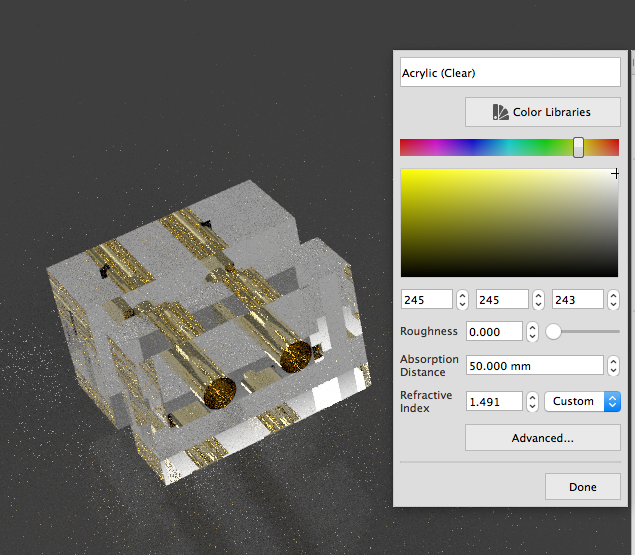This screenshot has height=555, width=635.
Task: Click the blue channel value field showing 243
Action: [578, 299]
